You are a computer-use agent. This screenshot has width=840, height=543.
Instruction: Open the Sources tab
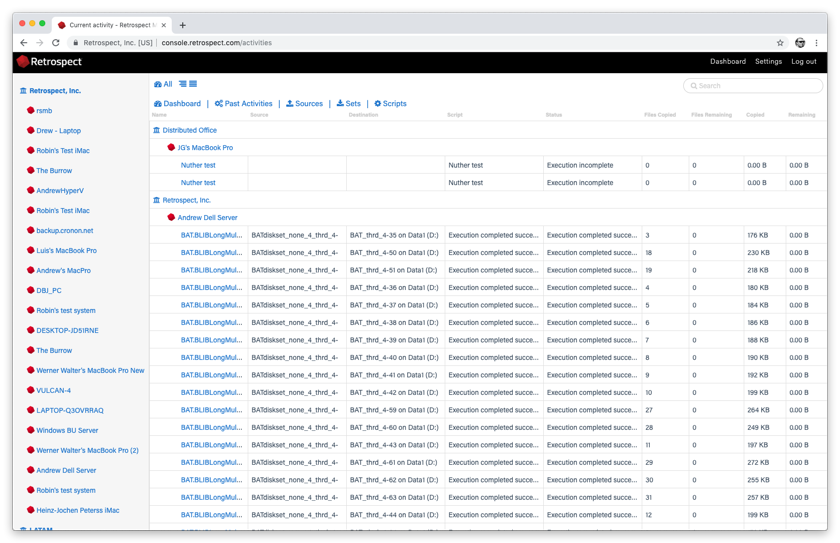point(304,103)
